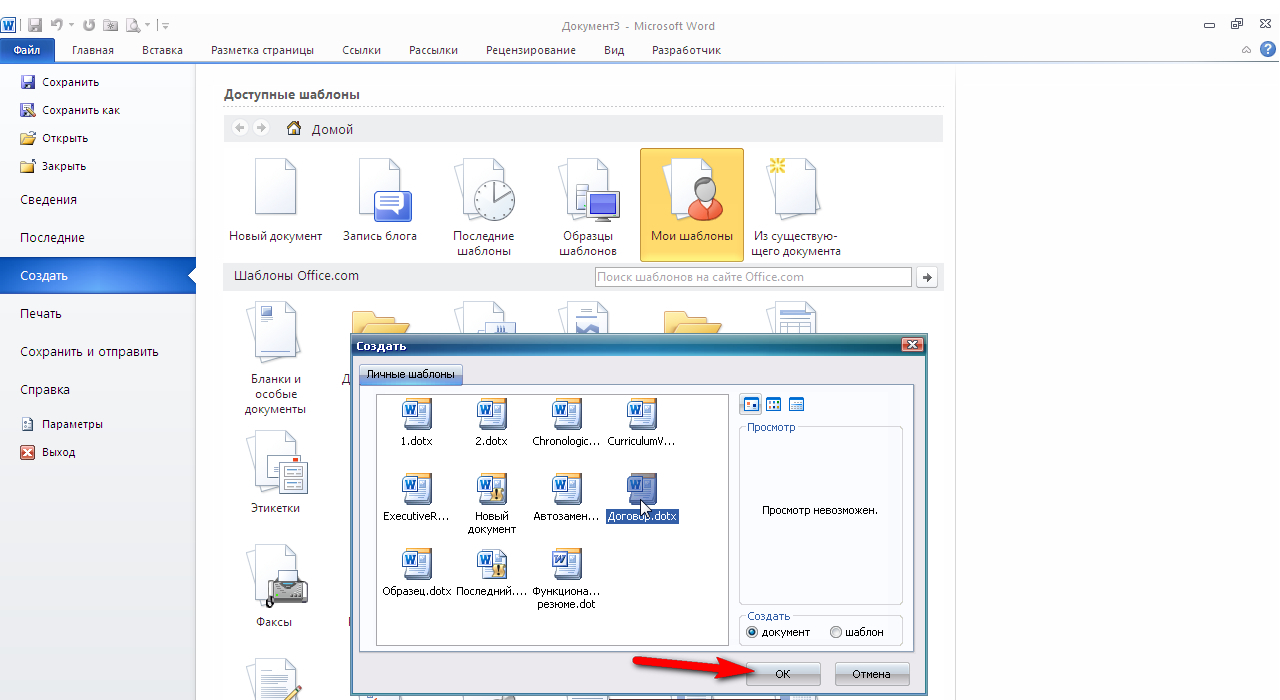This screenshot has width=1280, height=700.
Task: Open the Главная tab
Action: pos(93,50)
